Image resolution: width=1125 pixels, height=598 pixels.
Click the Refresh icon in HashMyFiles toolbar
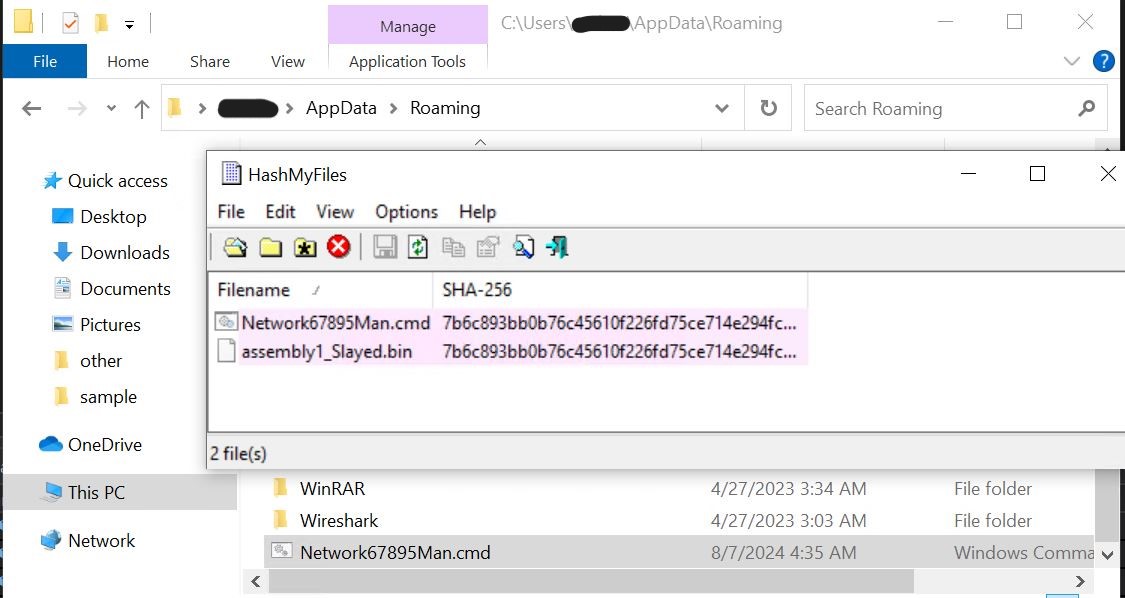point(418,247)
